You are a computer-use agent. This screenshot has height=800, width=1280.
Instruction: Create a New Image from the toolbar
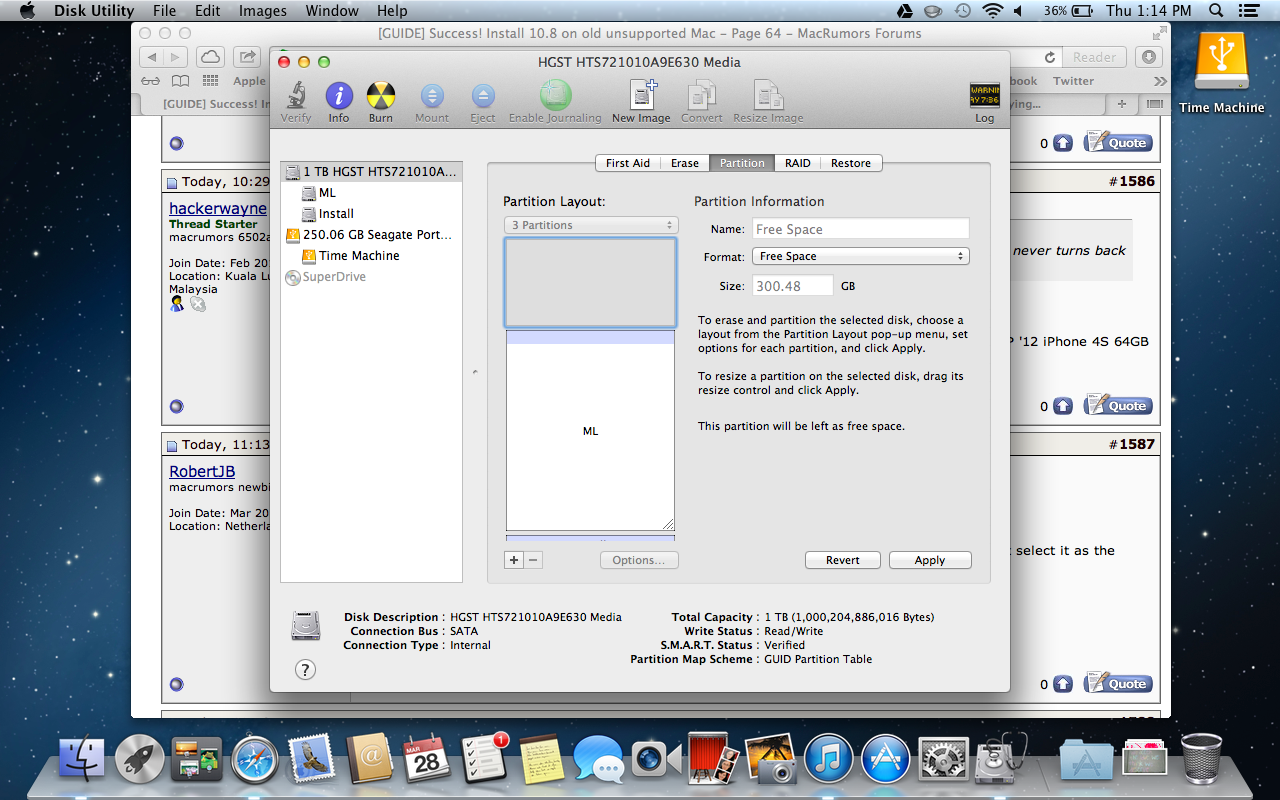coord(641,102)
